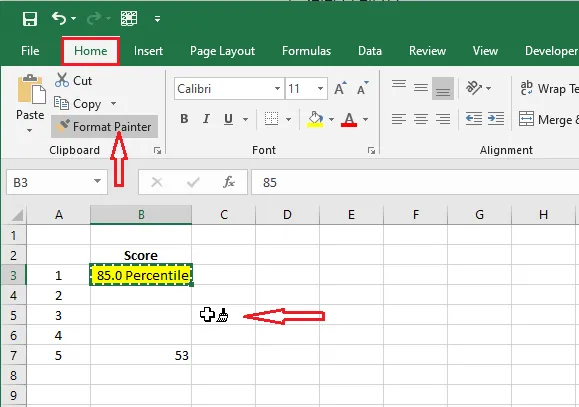The image size is (579, 407).
Task: Click the Insert Function fx icon
Action: (229, 182)
